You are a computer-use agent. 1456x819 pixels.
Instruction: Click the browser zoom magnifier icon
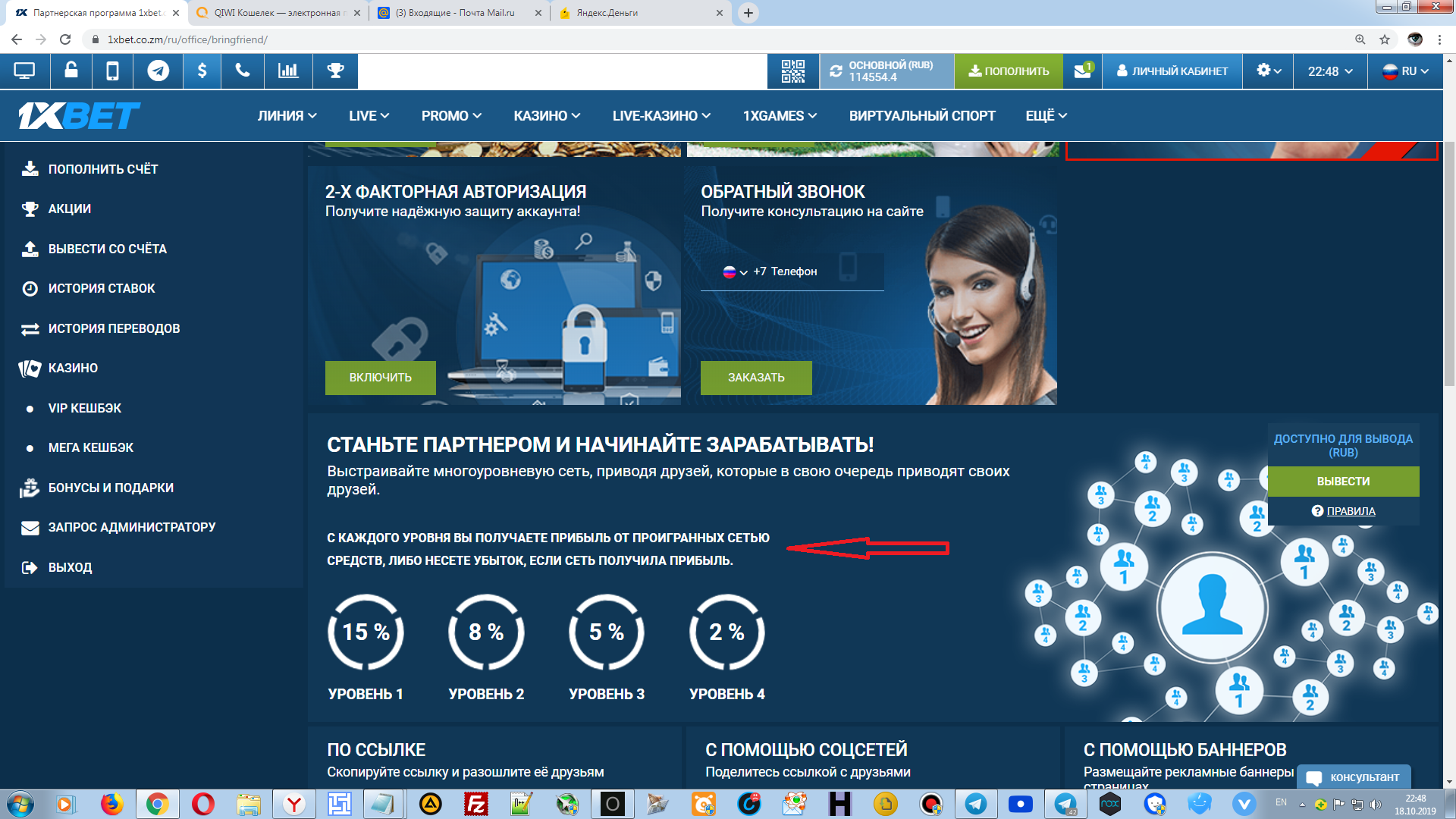pos(1360,39)
